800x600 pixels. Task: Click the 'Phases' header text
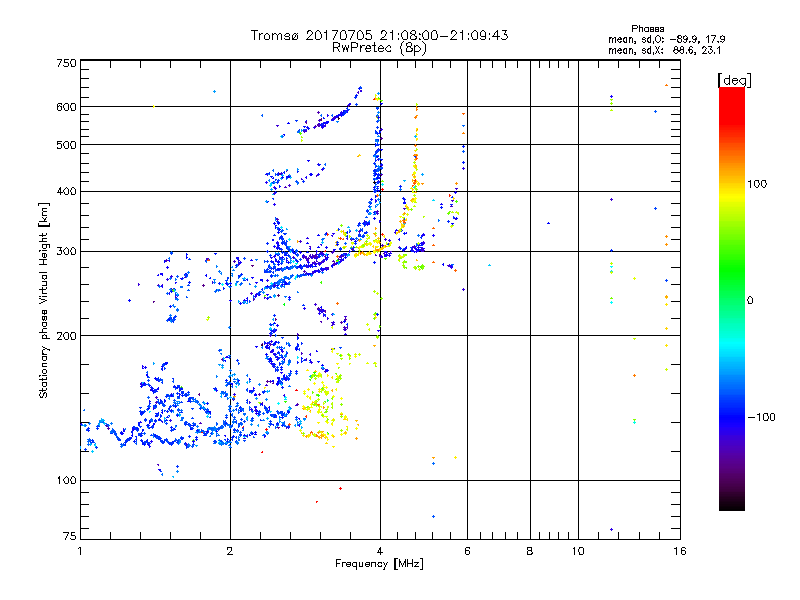647,29
